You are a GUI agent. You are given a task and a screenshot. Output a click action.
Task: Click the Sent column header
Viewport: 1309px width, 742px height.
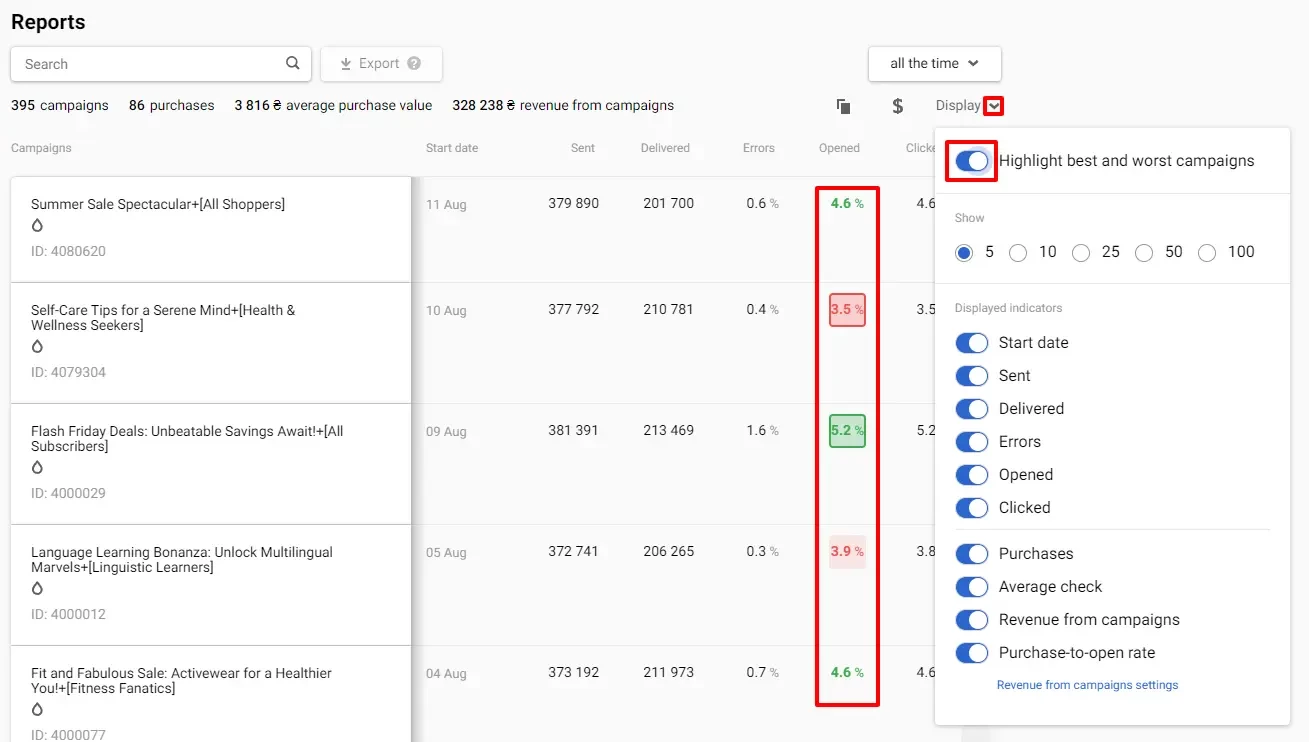pos(583,148)
